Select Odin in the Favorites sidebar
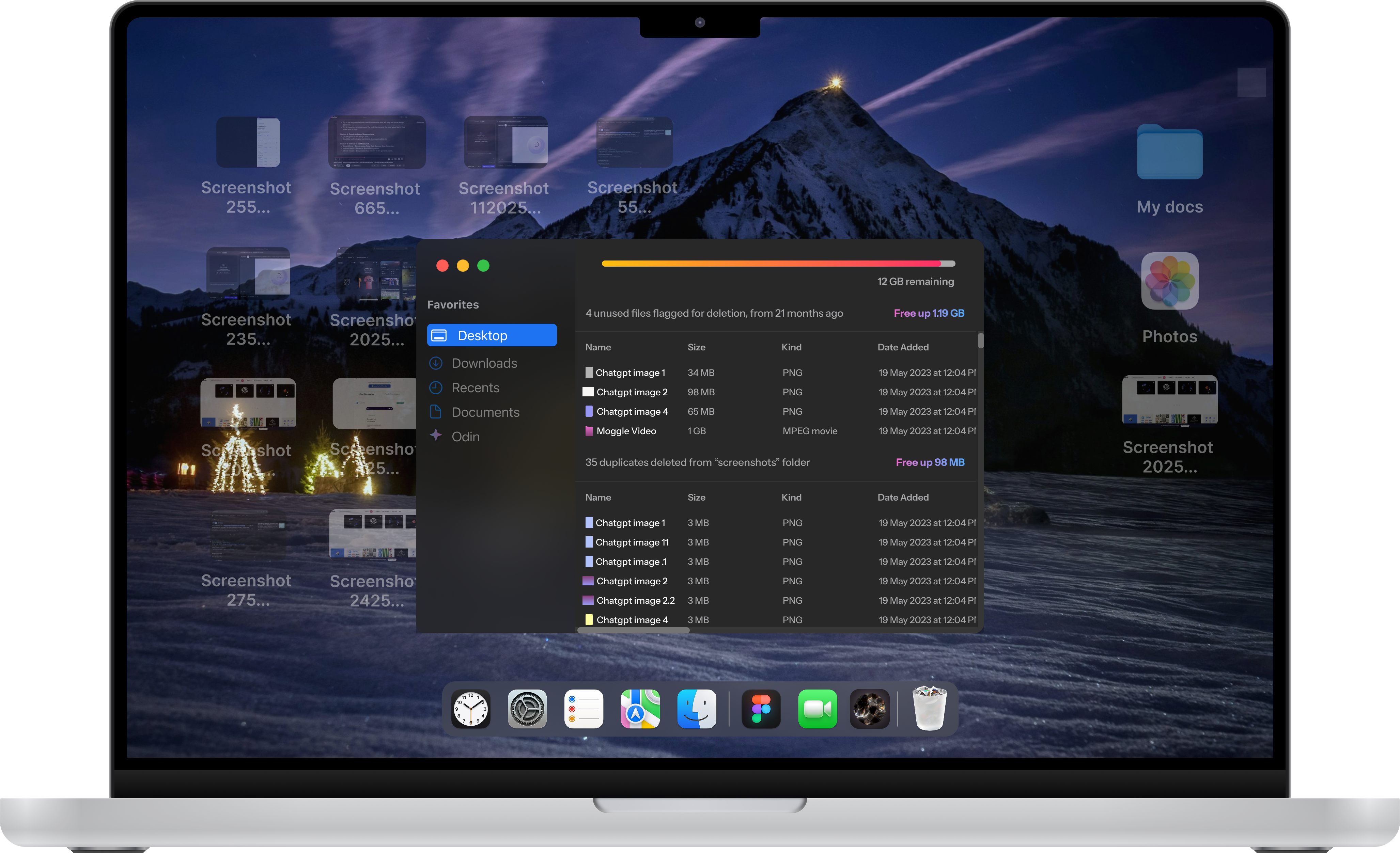 [x=466, y=436]
